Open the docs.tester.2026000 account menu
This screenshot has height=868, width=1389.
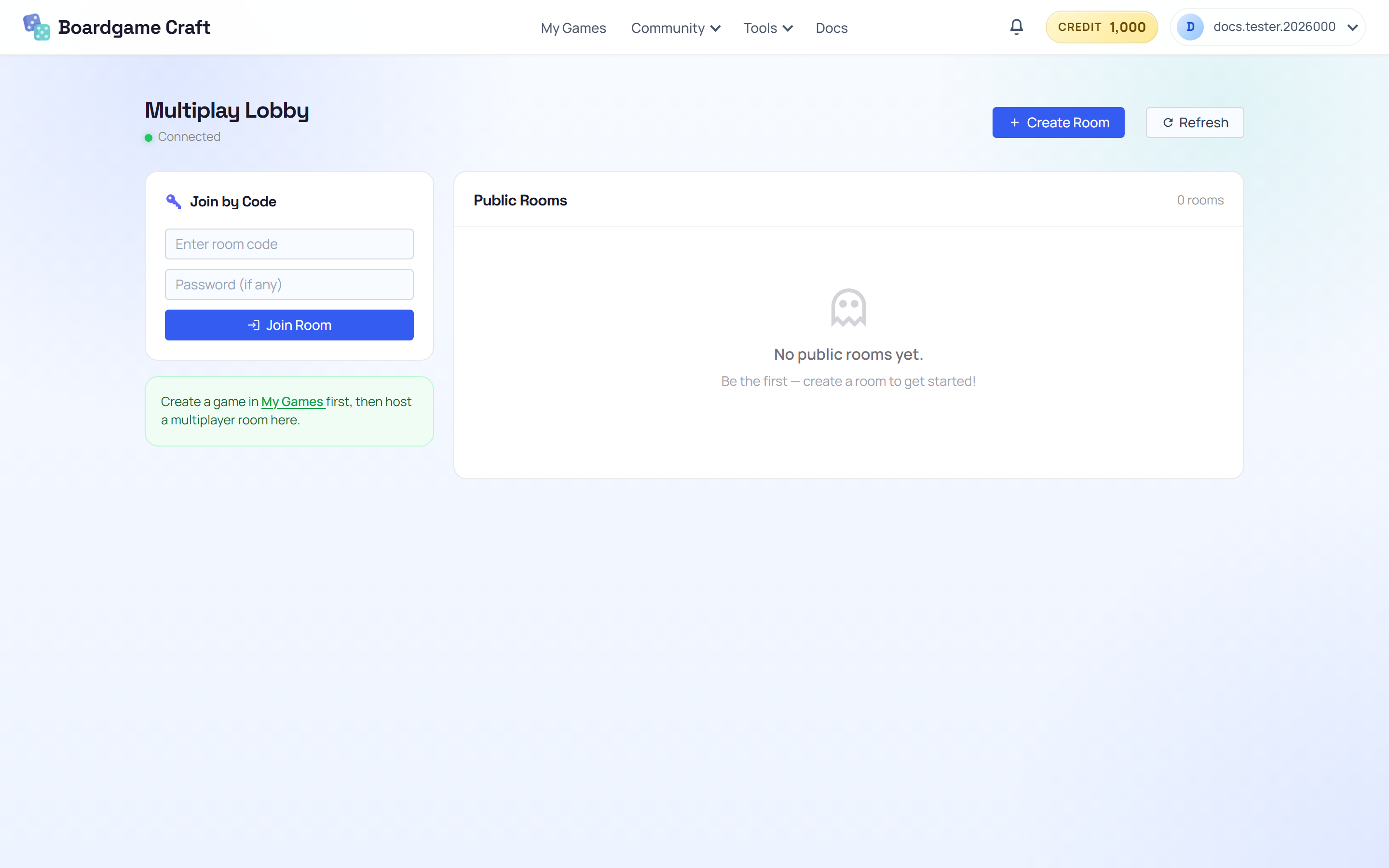[x=1267, y=27]
